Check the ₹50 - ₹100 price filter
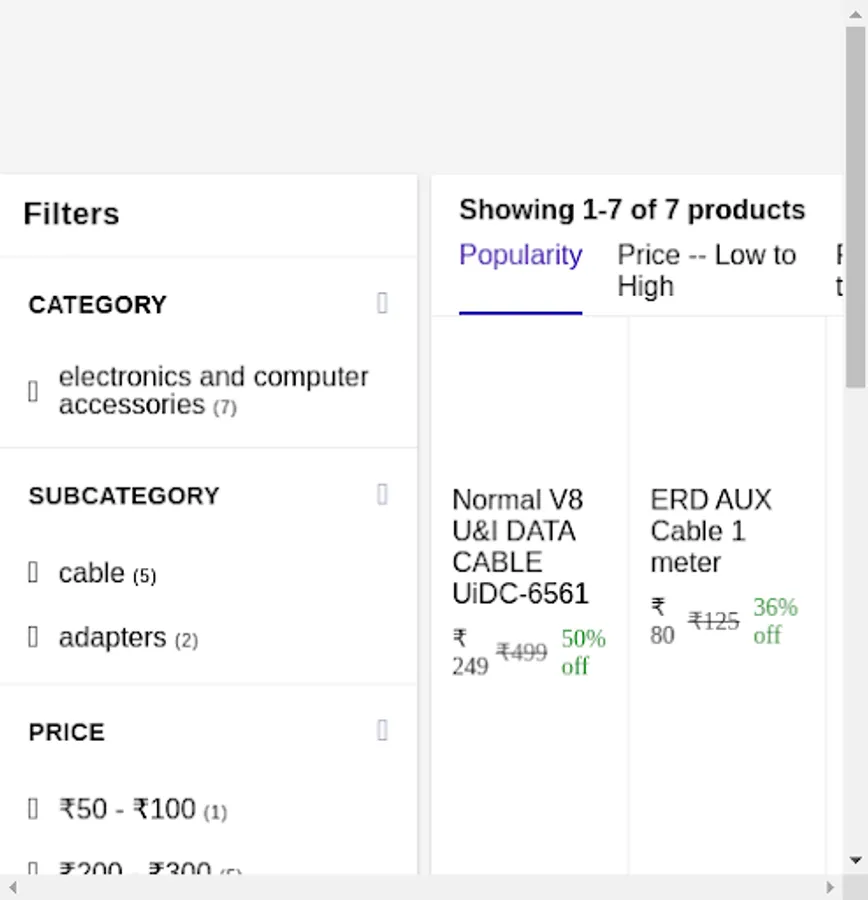This screenshot has height=900, width=868. (33, 809)
